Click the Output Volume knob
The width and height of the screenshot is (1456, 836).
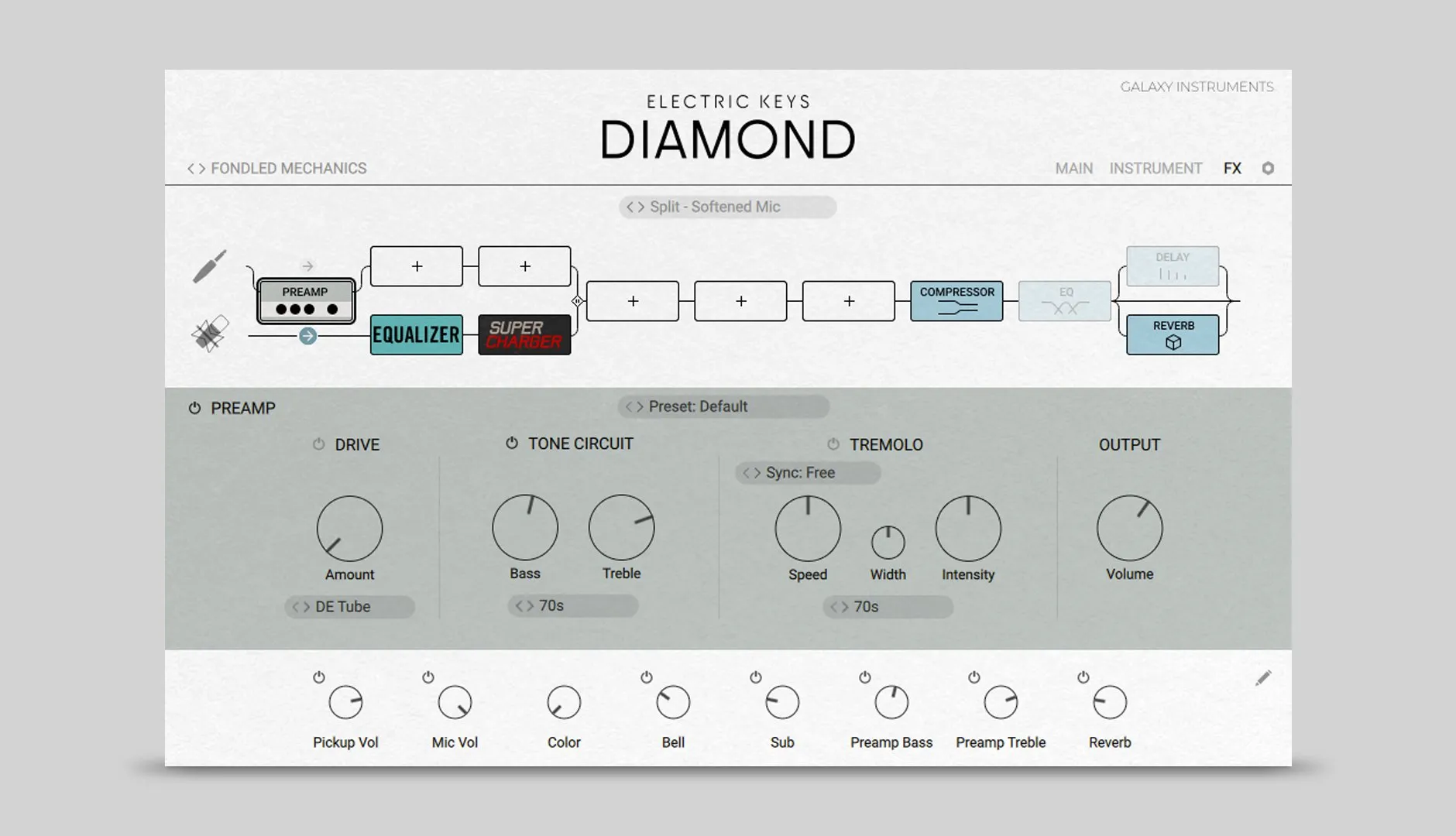coord(1129,529)
